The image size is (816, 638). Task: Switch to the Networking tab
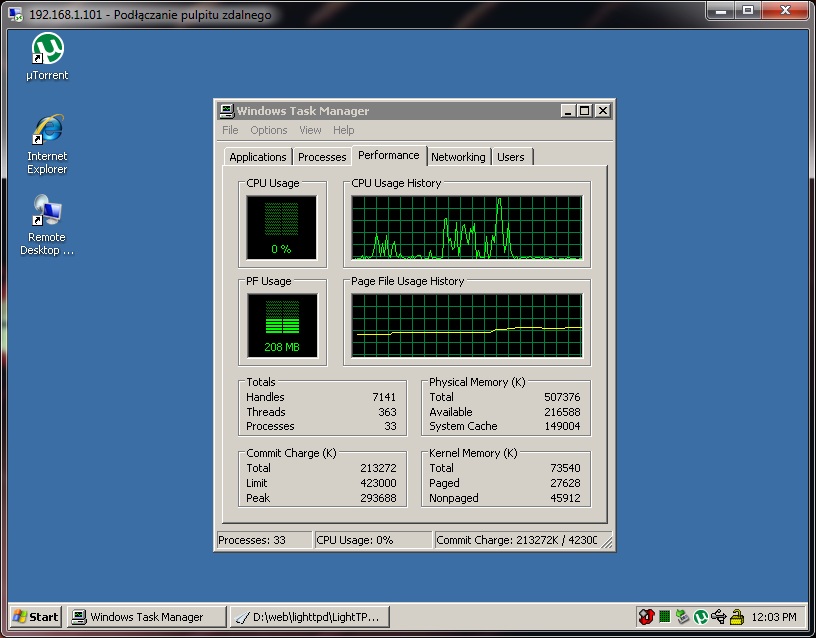pos(458,157)
